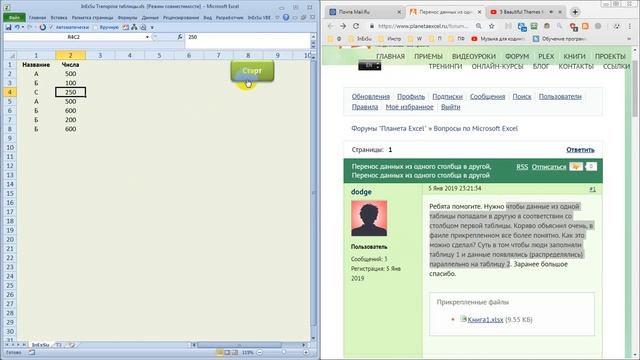Click the Мое избранное forum link

(409, 107)
